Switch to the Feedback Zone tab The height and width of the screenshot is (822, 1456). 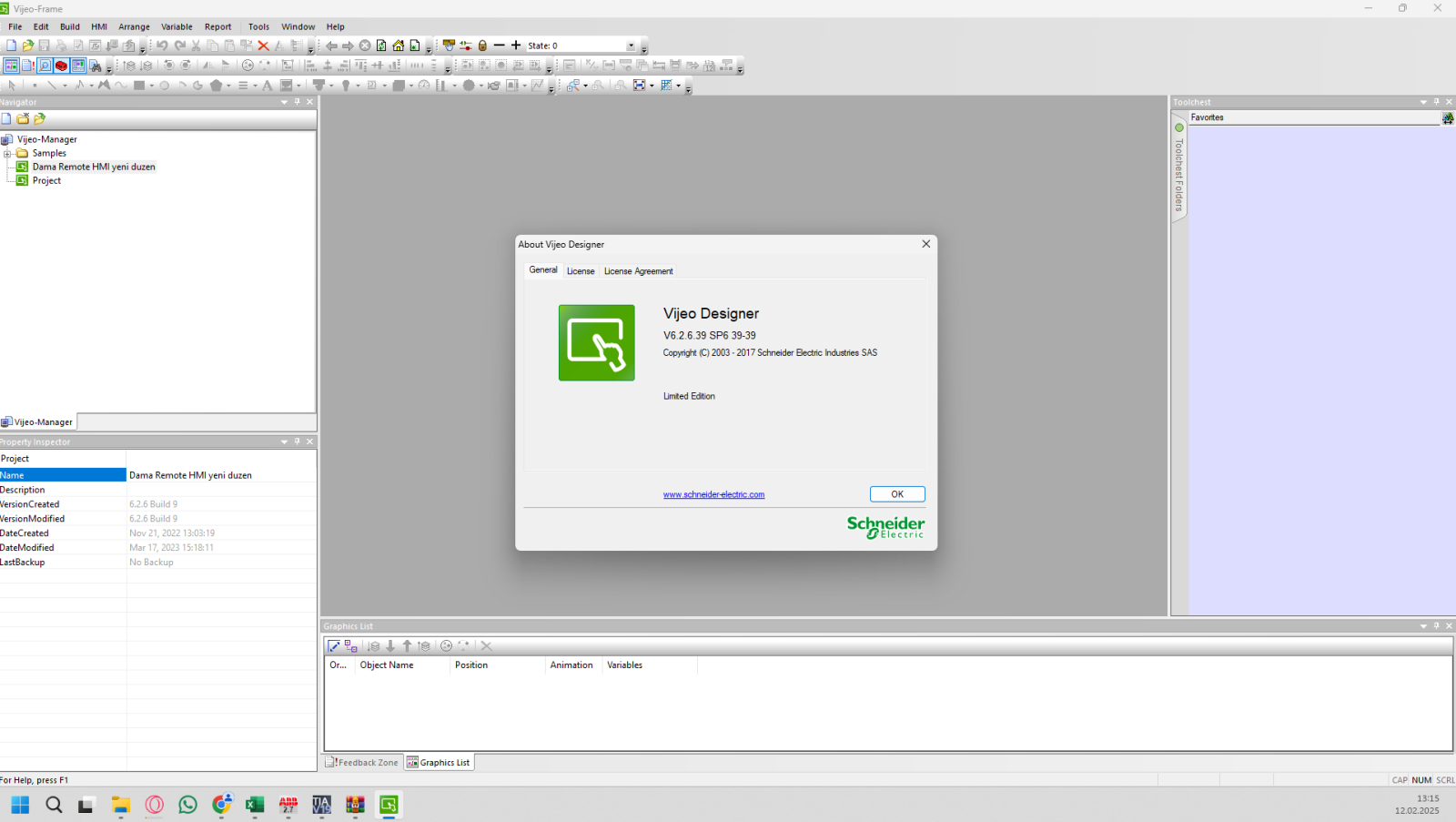tap(363, 763)
